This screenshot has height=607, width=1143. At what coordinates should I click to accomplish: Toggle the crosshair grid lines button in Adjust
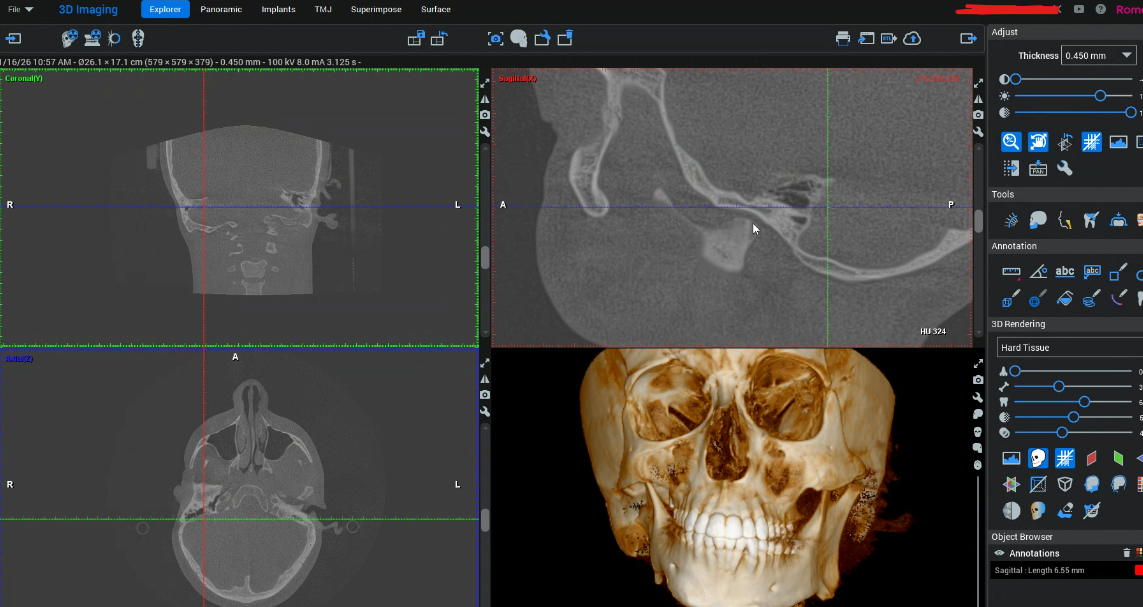(x=1092, y=142)
